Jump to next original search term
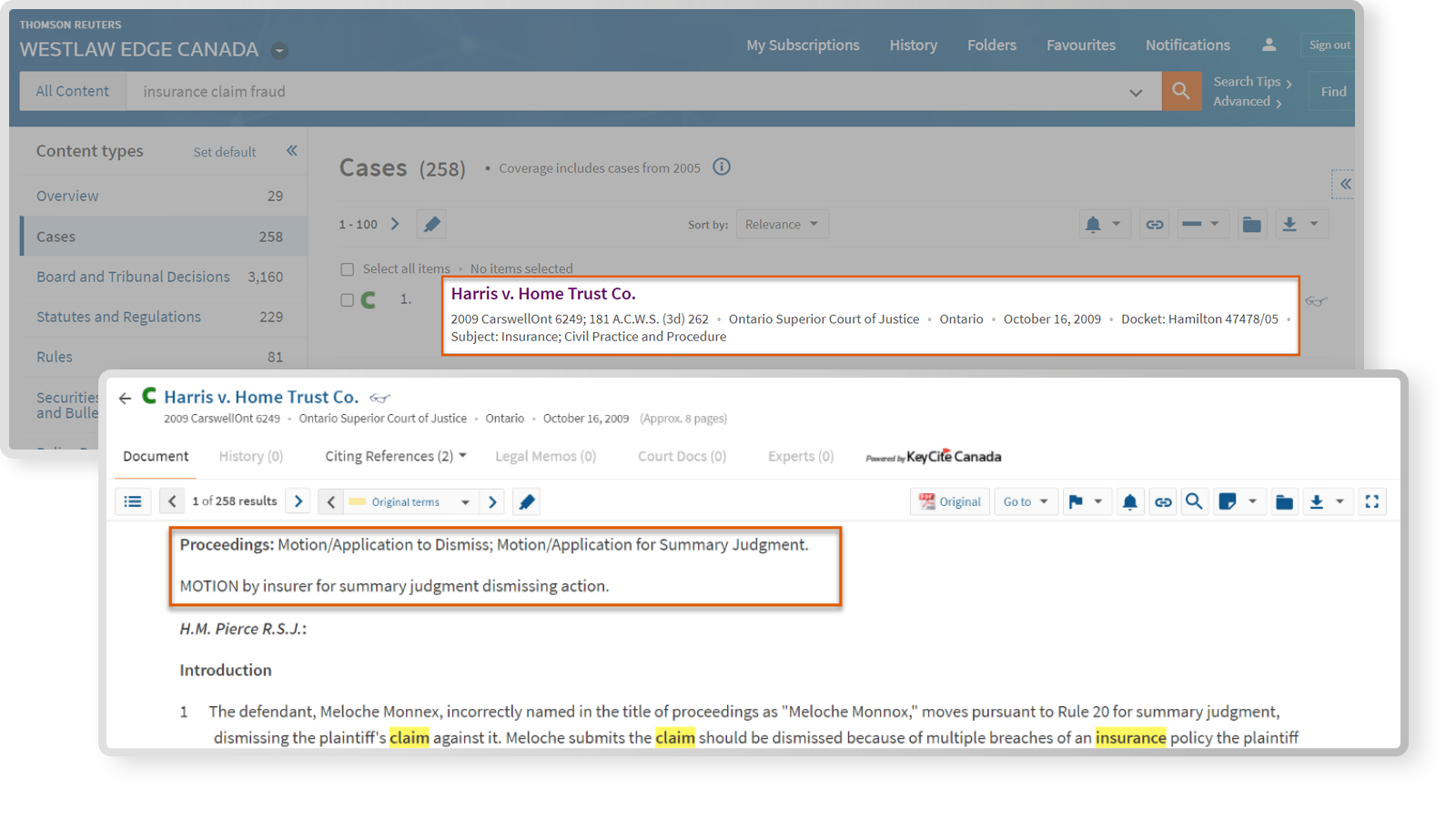 tap(492, 501)
